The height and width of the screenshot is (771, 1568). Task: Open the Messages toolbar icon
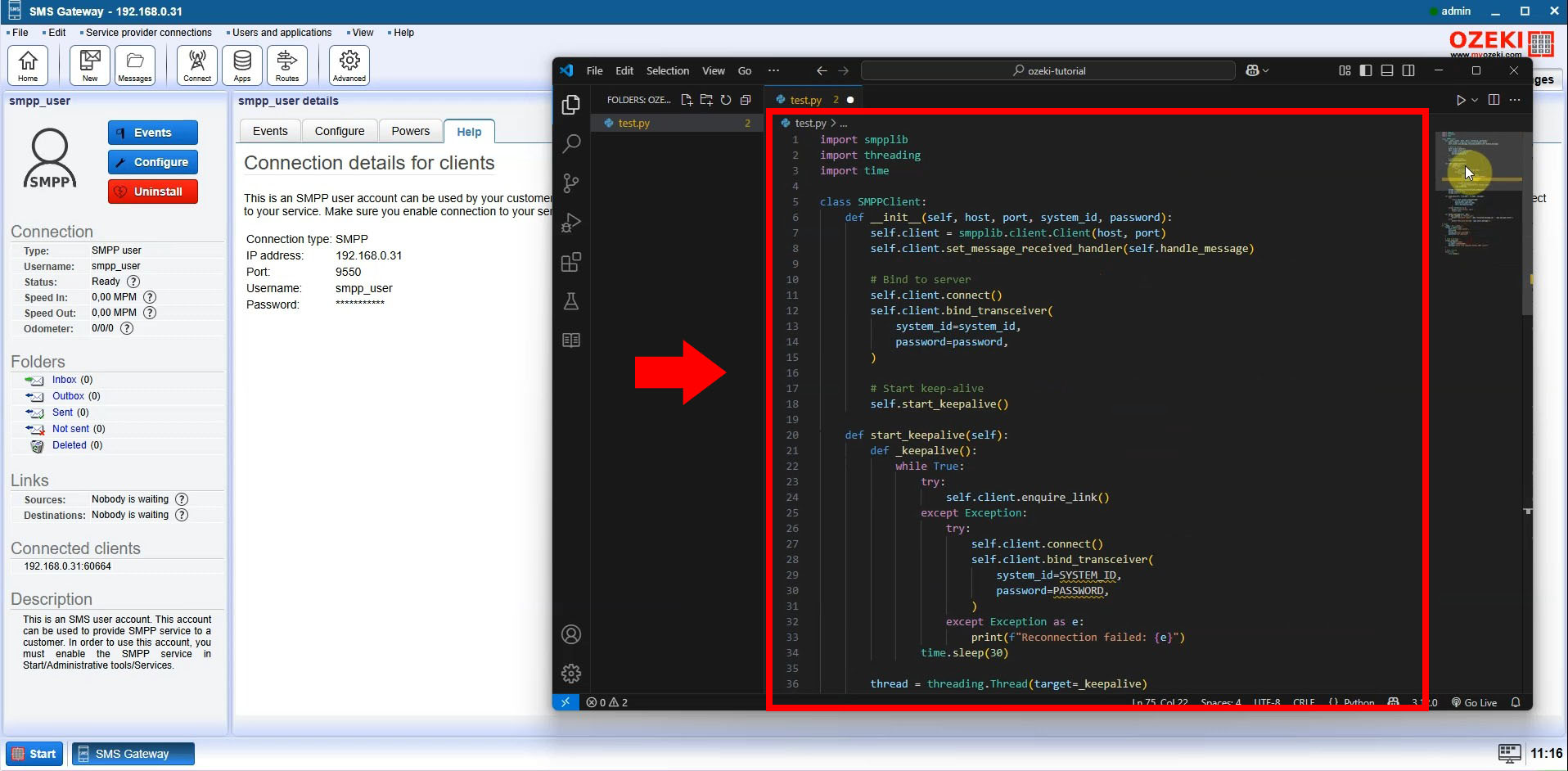tap(135, 65)
